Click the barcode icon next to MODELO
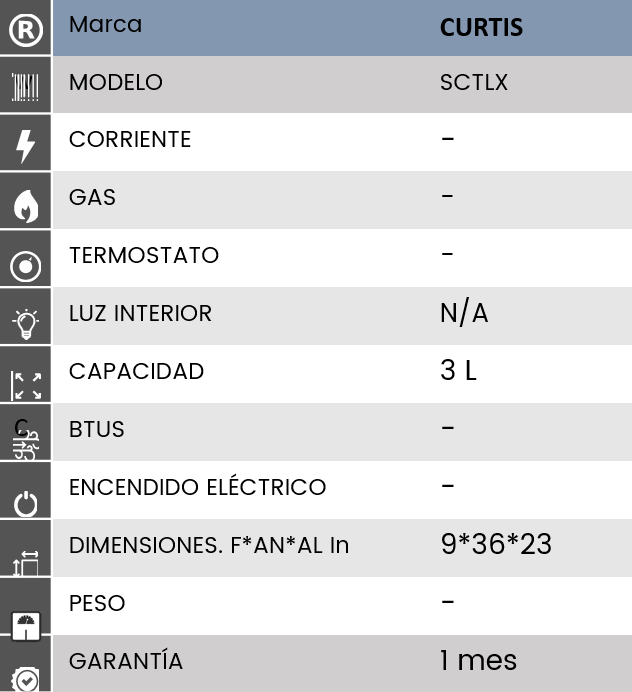 (x=26, y=87)
